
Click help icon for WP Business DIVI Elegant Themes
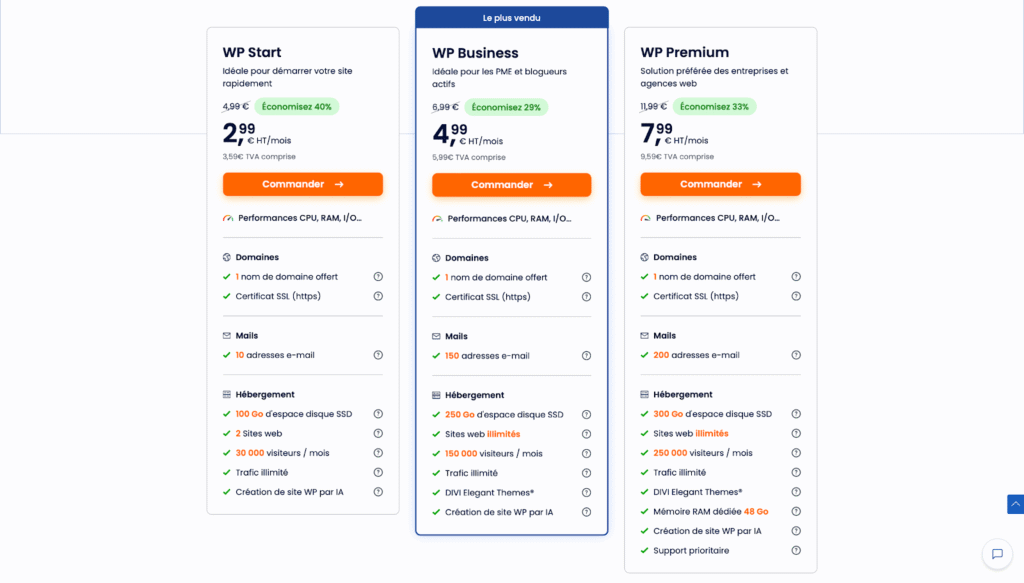(587, 493)
